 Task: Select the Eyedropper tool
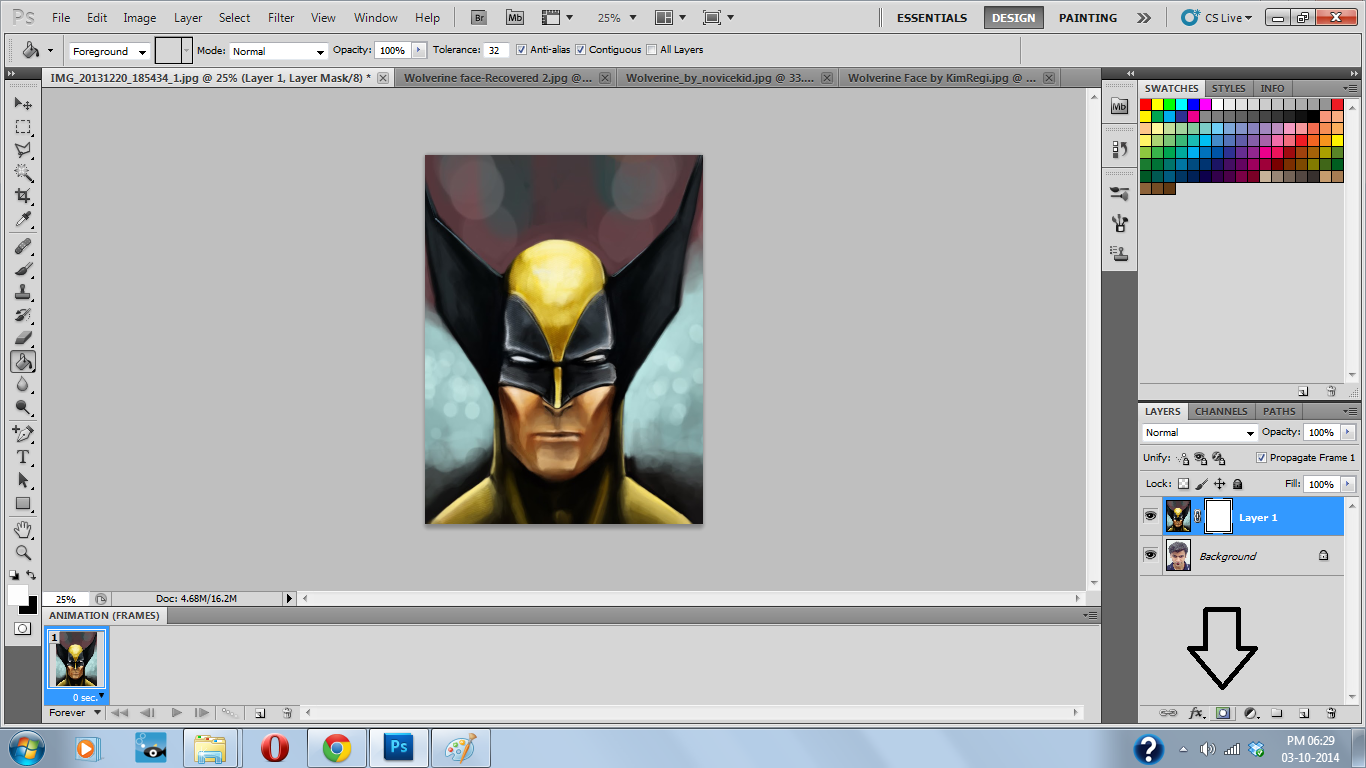pyautogui.click(x=22, y=220)
